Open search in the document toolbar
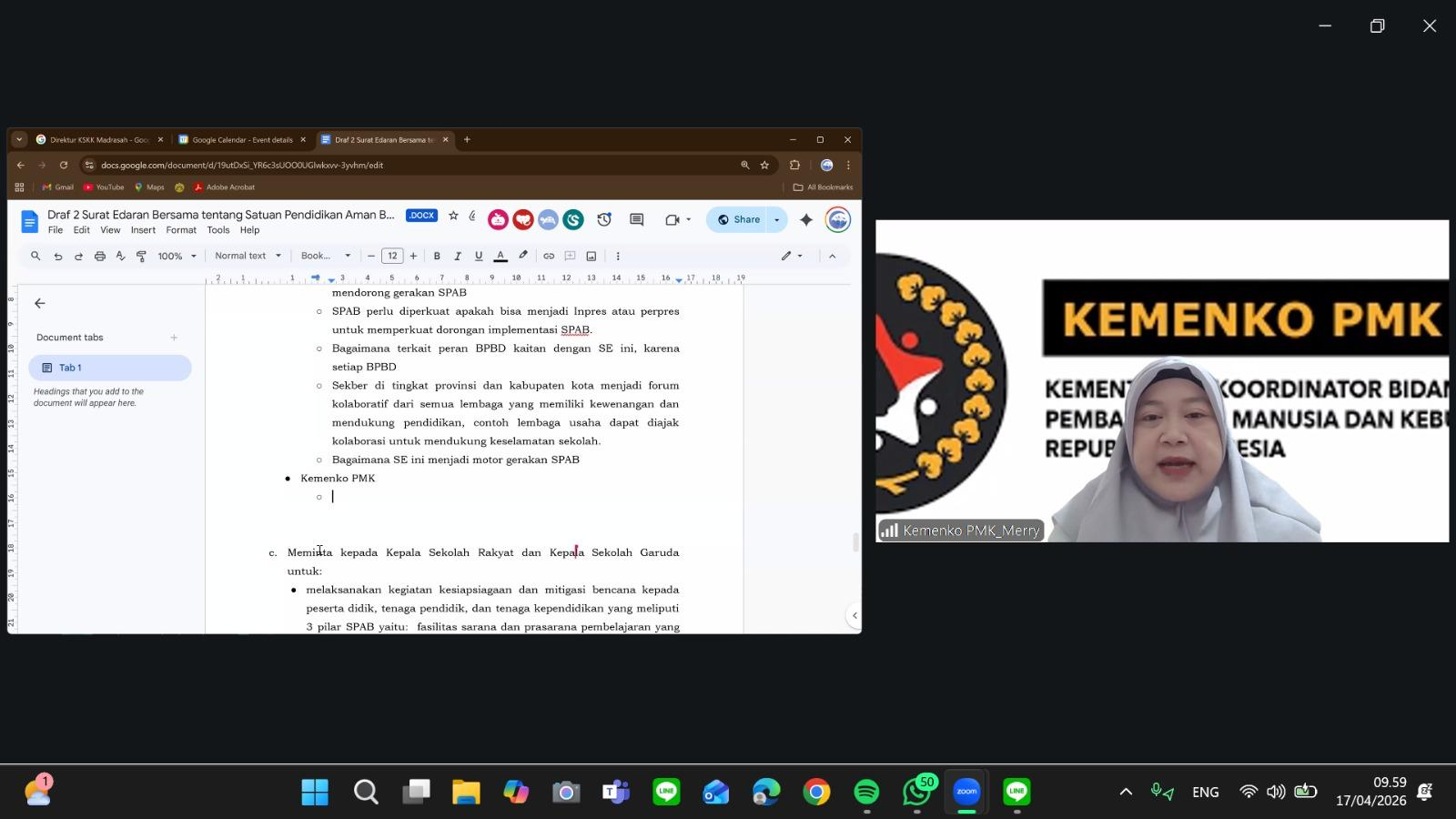 pyautogui.click(x=35, y=256)
